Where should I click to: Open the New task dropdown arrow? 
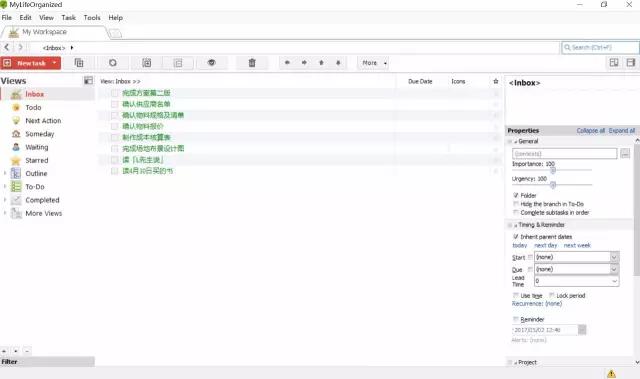pyautogui.click(x=55, y=63)
